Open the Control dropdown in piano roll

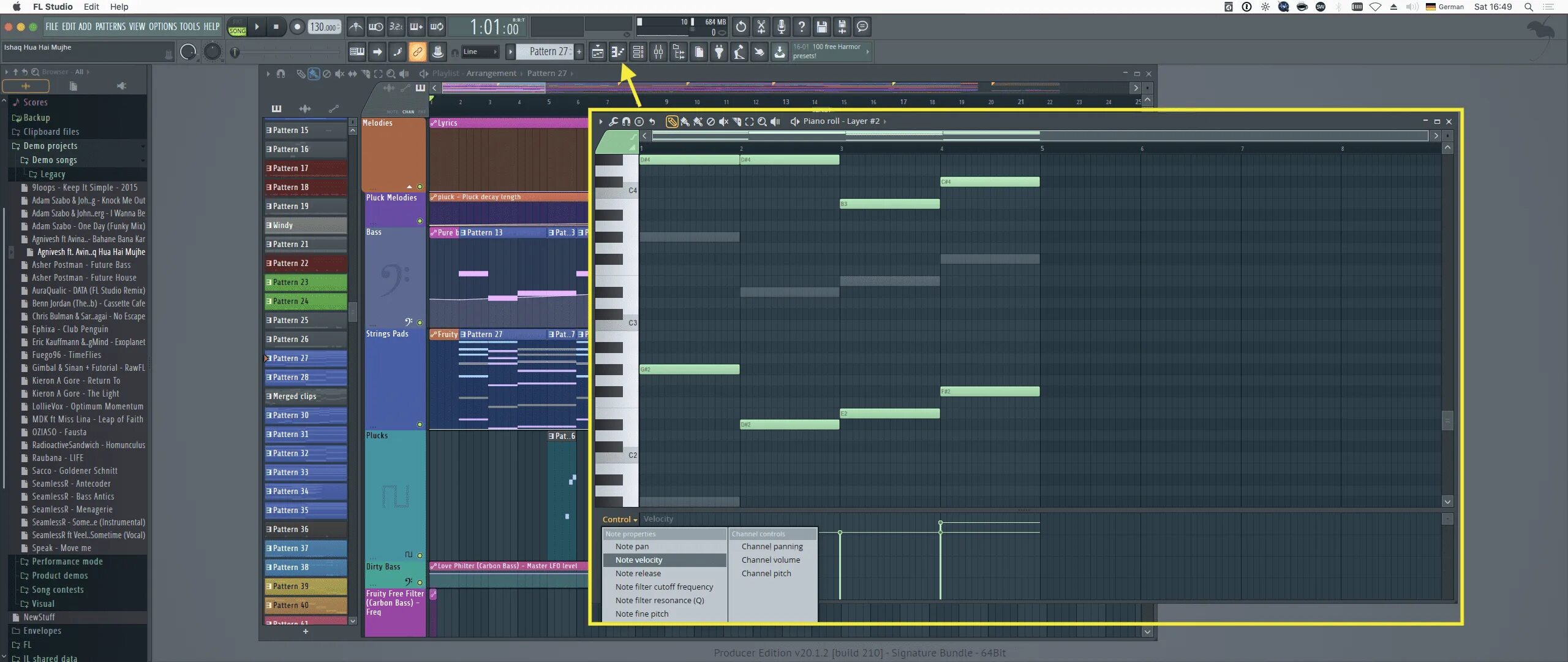pos(619,519)
